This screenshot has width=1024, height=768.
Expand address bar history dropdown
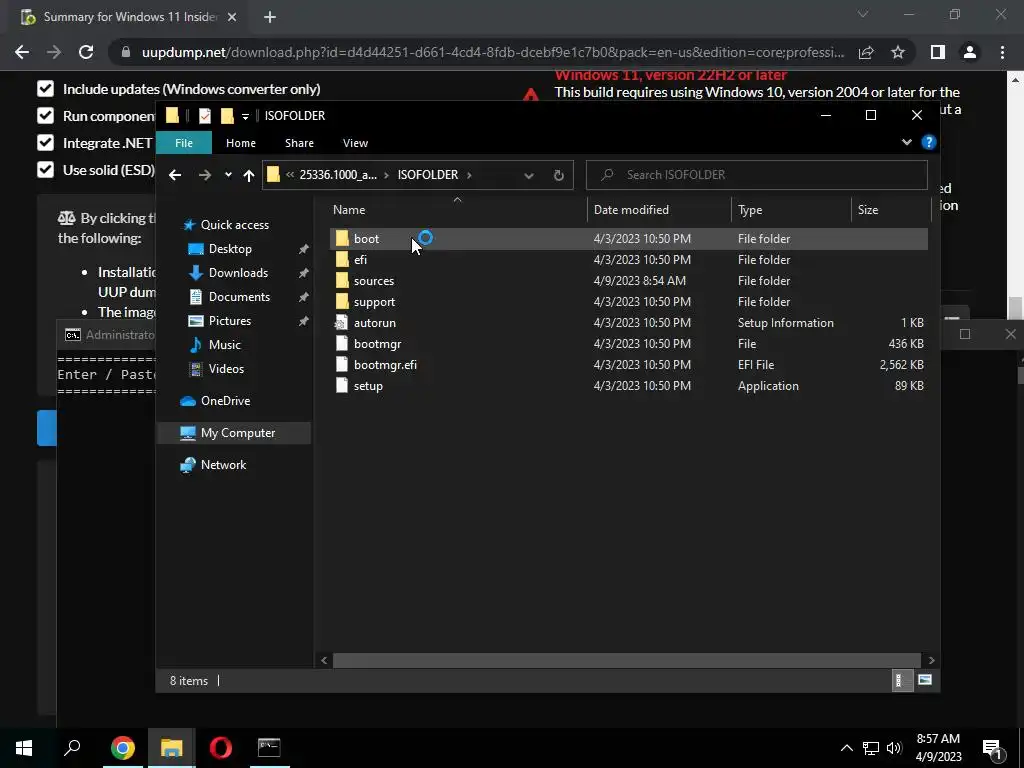point(528,175)
